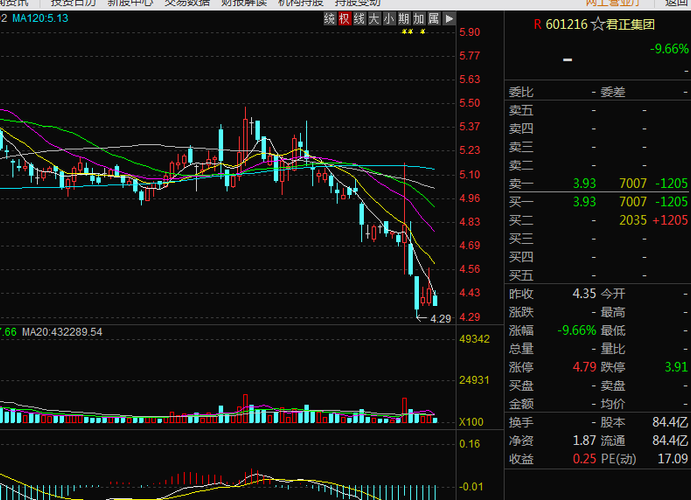Click the 返回 back button
The image size is (691, 500).
[677, 3]
